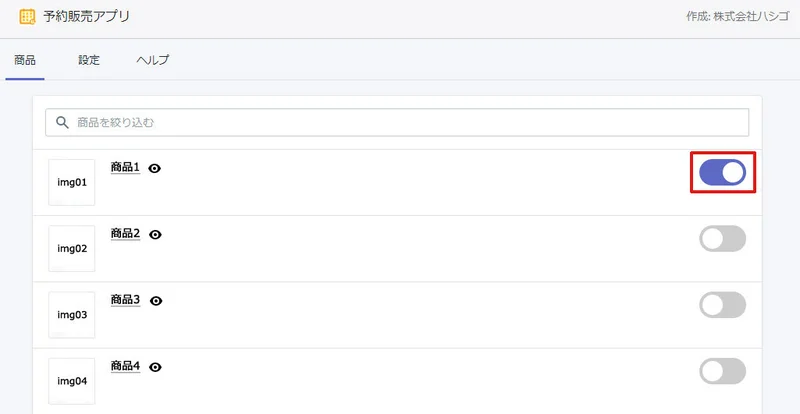Open the 設定 tab
The height and width of the screenshot is (414, 800).
(89, 60)
